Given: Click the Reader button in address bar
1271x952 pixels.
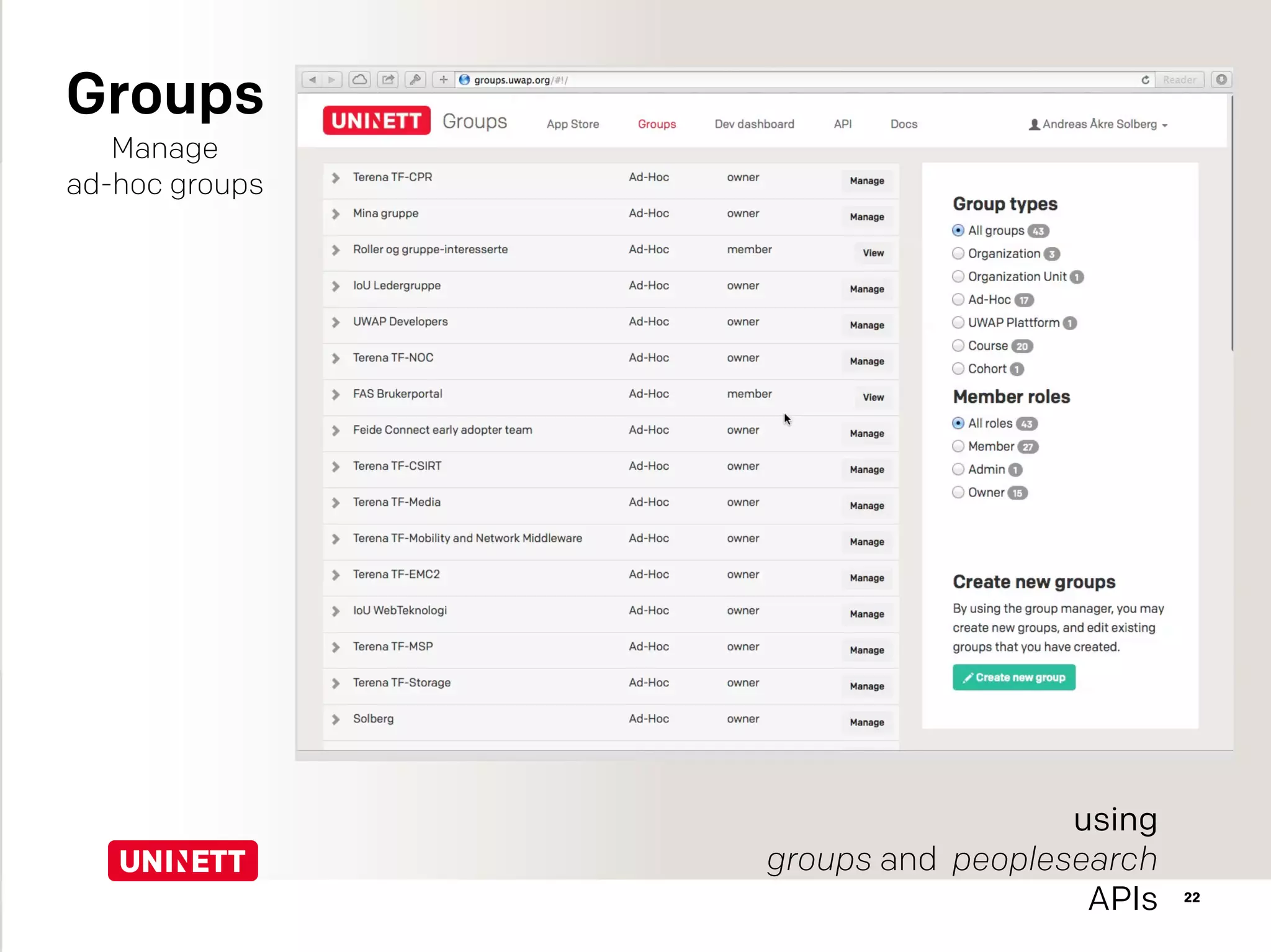Looking at the screenshot, I should [1179, 79].
